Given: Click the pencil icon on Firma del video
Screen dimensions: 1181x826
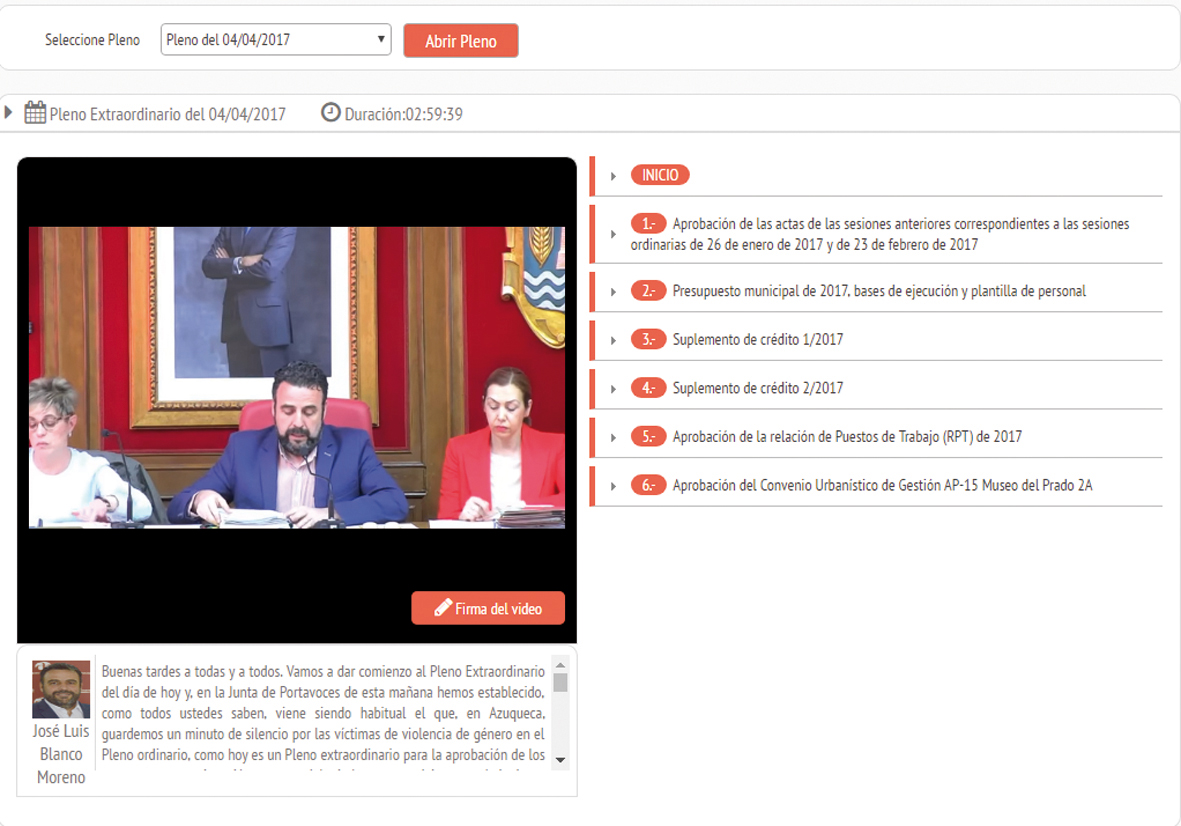Looking at the screenshot, I should pos(443,608).
